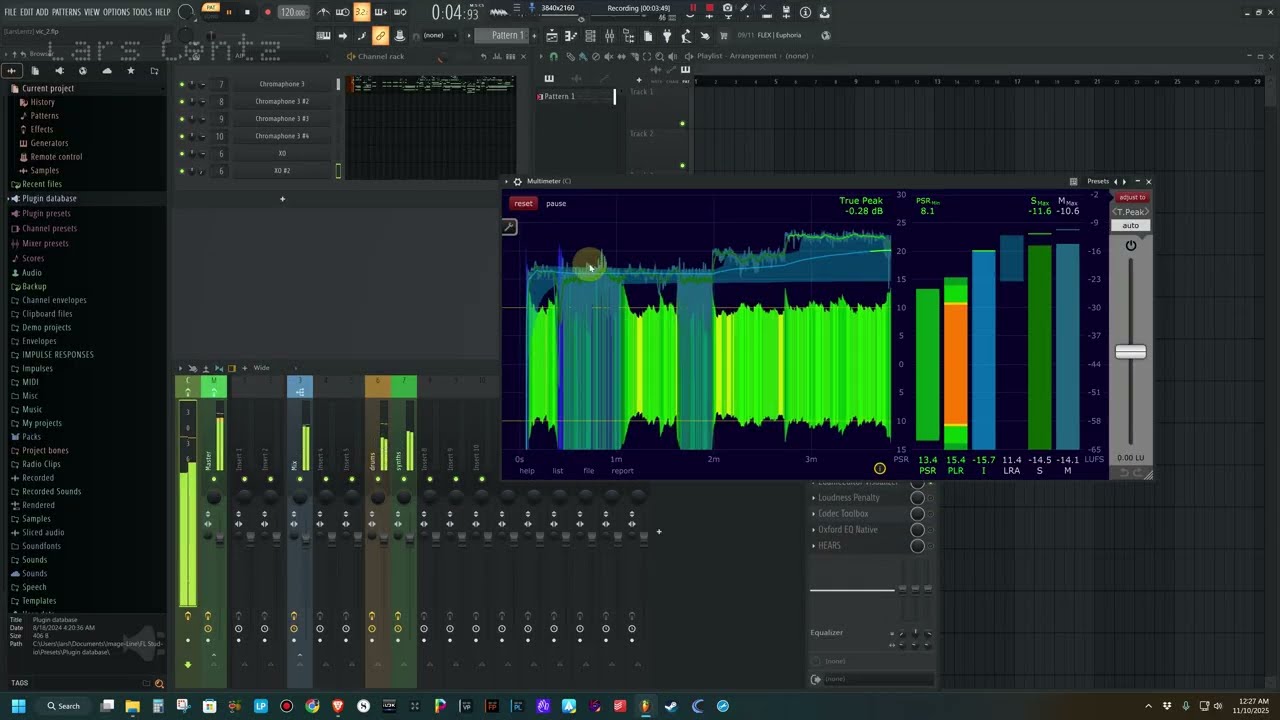The width and height of the screenshot is (1280, 720).
Task: Click the yellow info icon in Multimeter
Action: tap(880, 468)
